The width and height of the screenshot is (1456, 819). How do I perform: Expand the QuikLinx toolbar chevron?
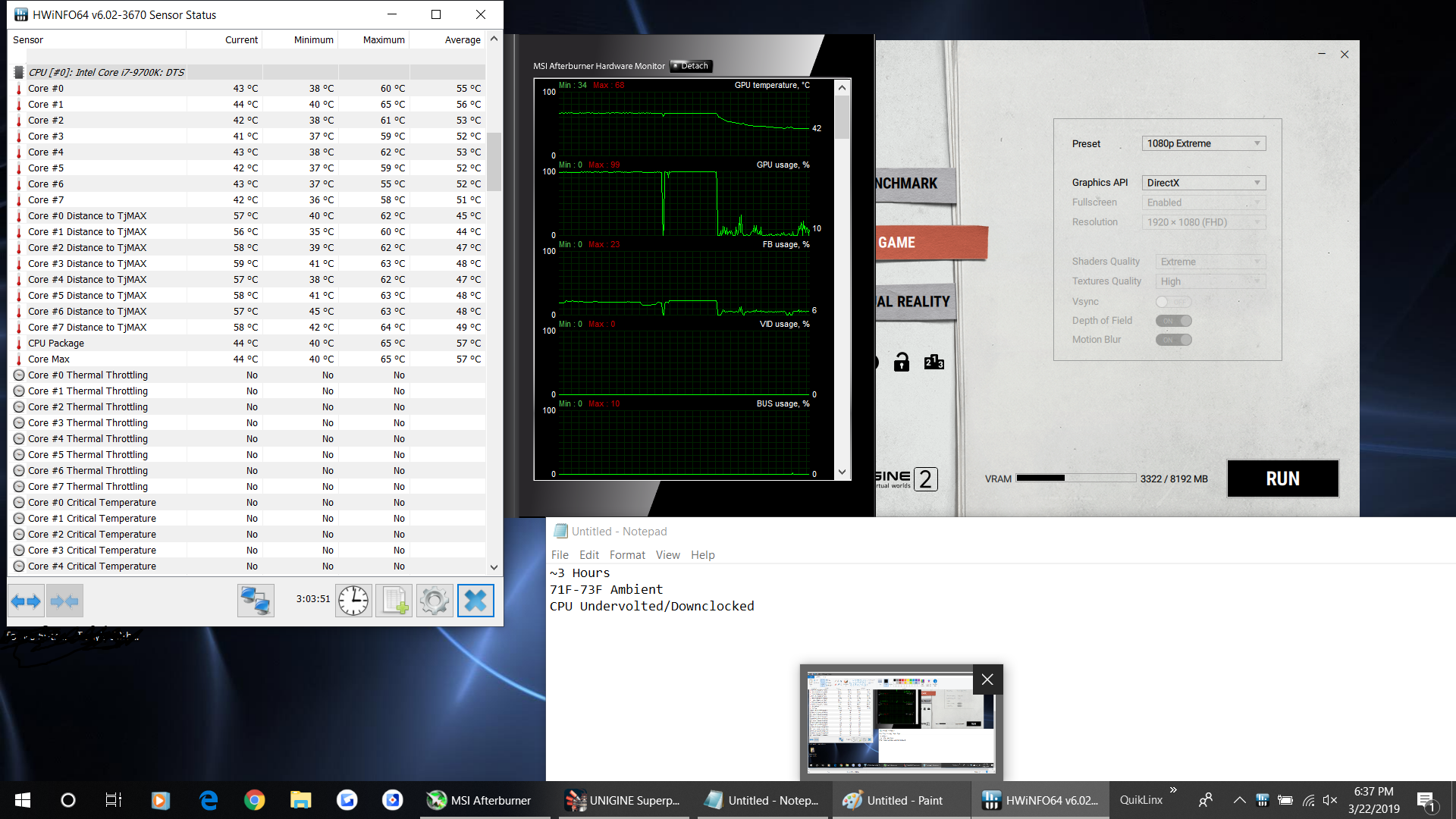pyautogui.click(x=1173, y=790)
